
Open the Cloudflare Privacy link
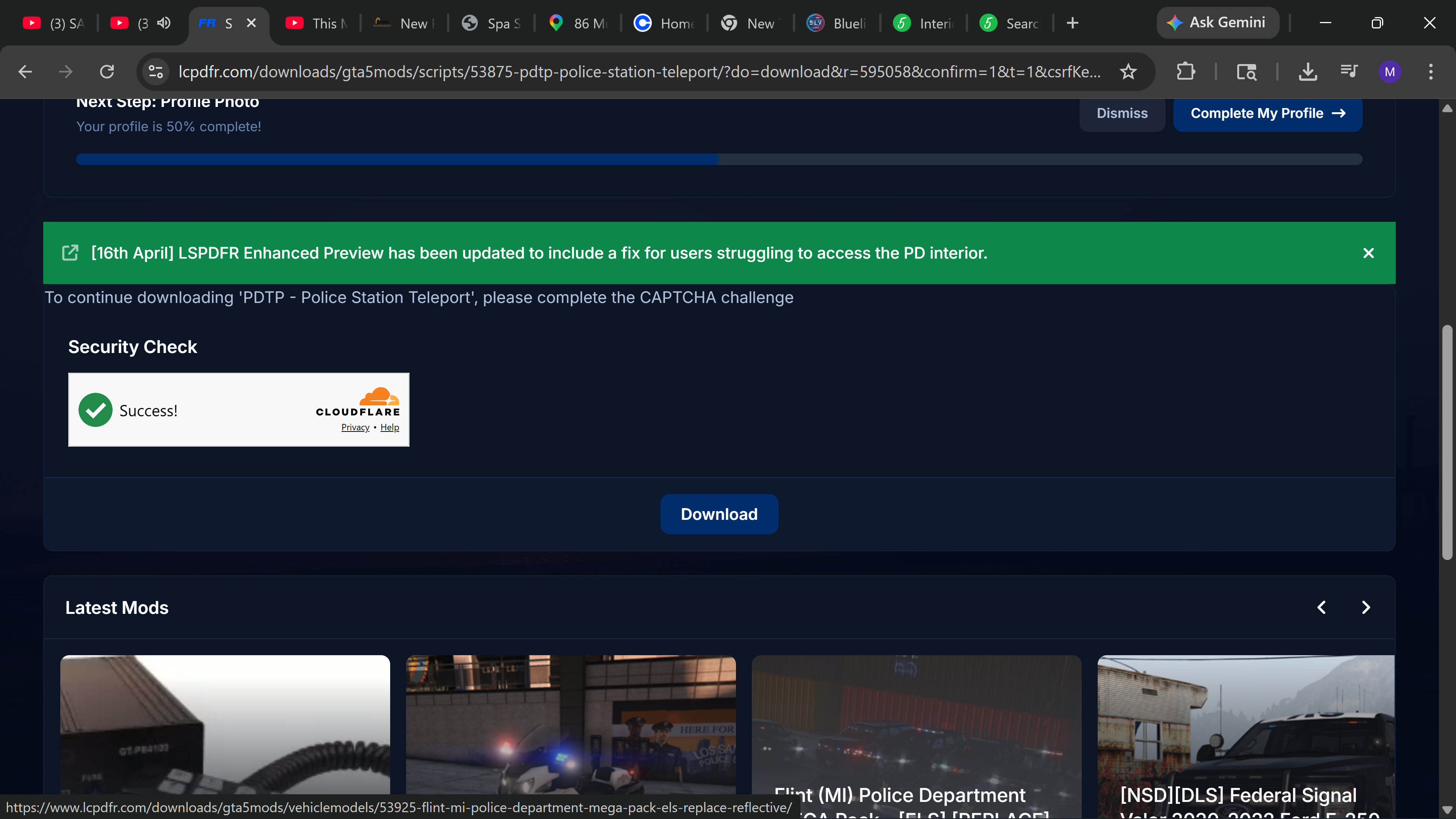click(x=355, y=427)
